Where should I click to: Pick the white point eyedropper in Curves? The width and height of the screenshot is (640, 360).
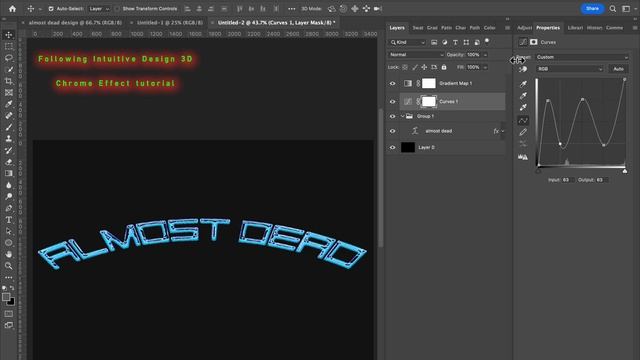point(523,107)
